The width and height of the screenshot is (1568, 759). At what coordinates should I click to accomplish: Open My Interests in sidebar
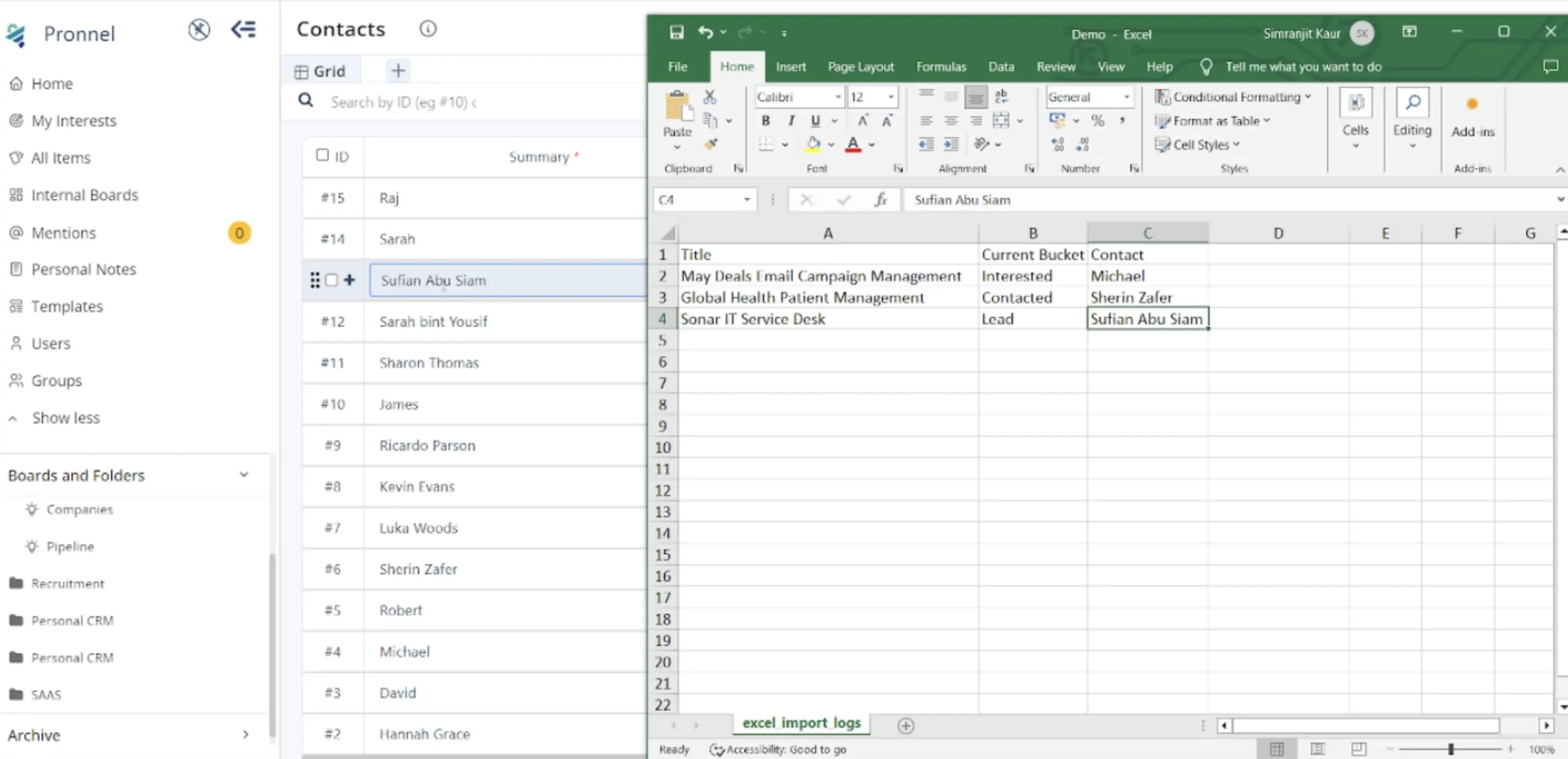(74, 120)
